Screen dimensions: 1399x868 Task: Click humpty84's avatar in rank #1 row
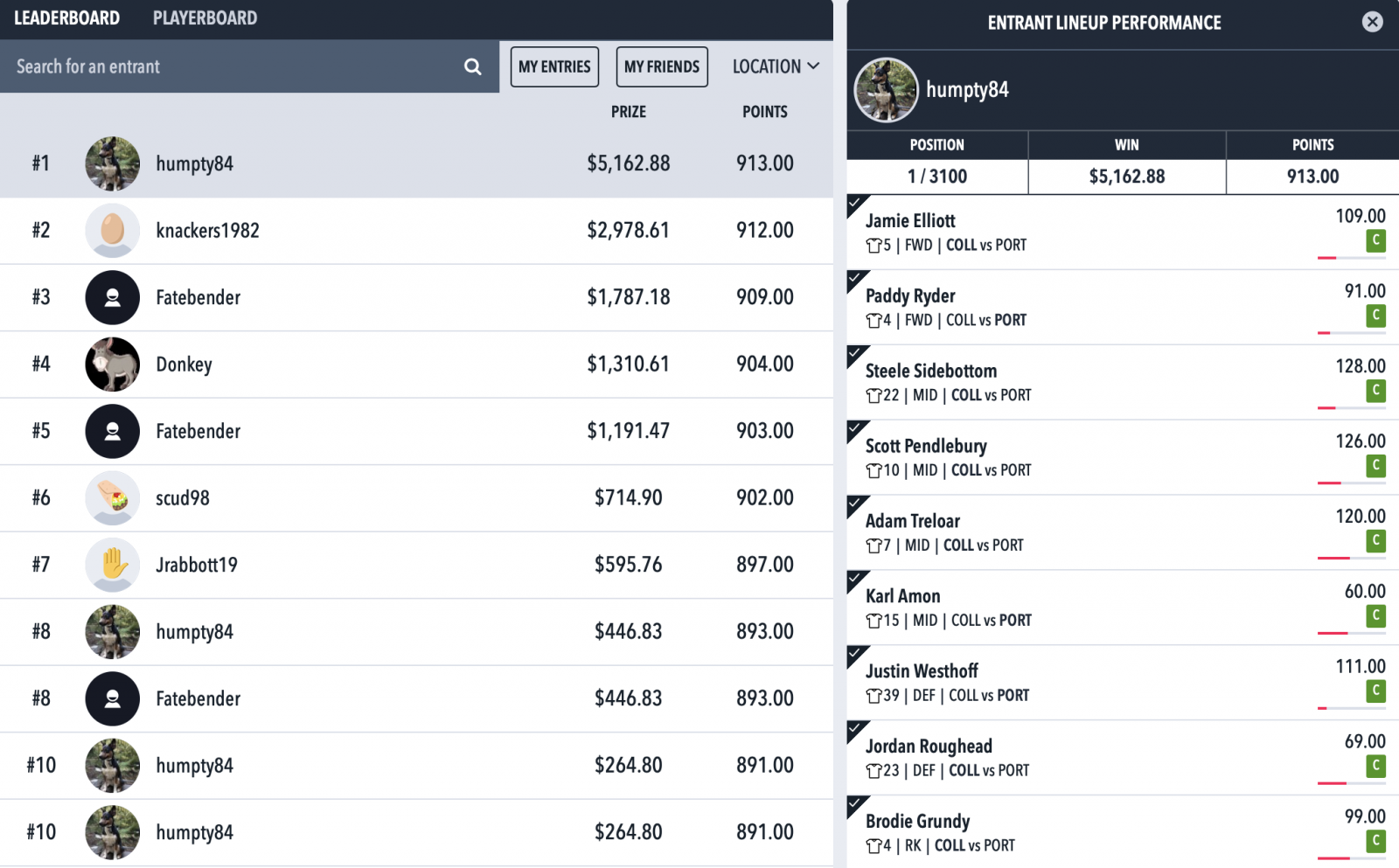(x=112, y=163)
